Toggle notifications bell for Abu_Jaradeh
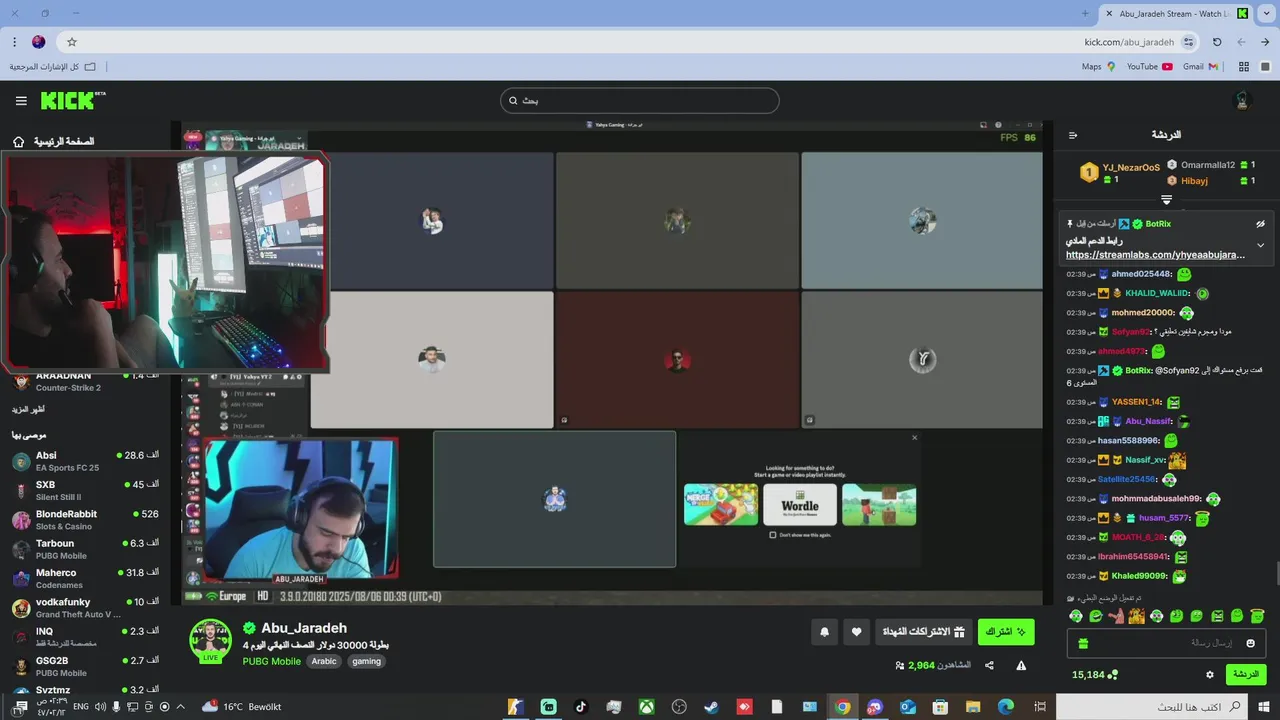 click(x=824, y=632)
